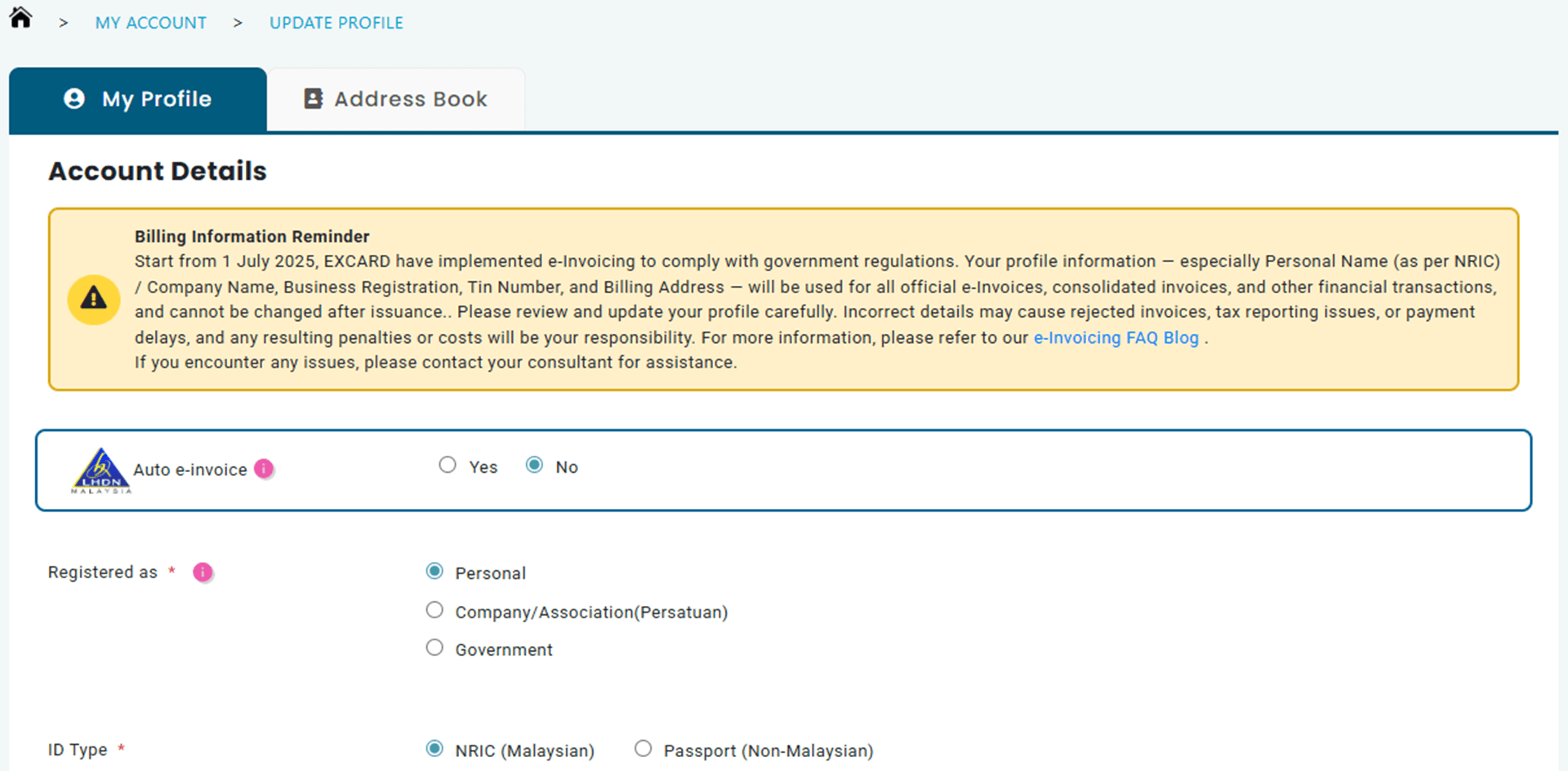Select Government registration type

pos(434,647)
